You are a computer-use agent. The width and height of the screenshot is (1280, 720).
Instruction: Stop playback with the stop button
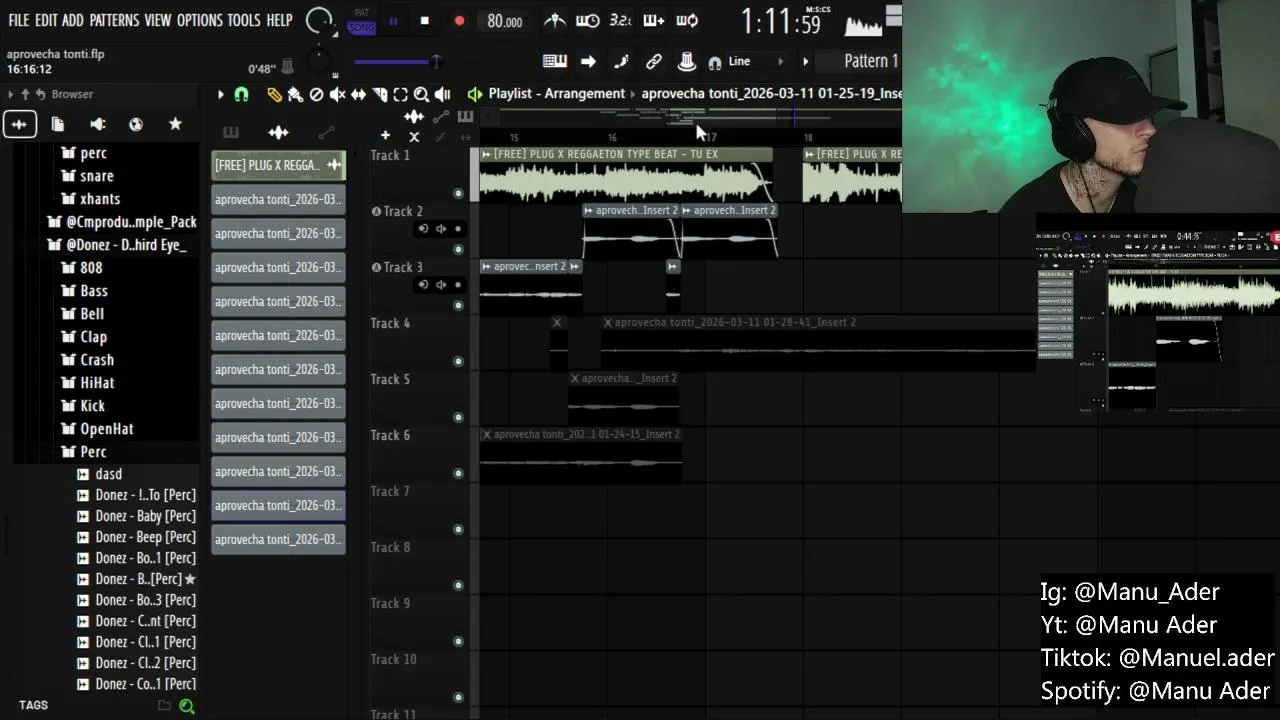[425, 21]
